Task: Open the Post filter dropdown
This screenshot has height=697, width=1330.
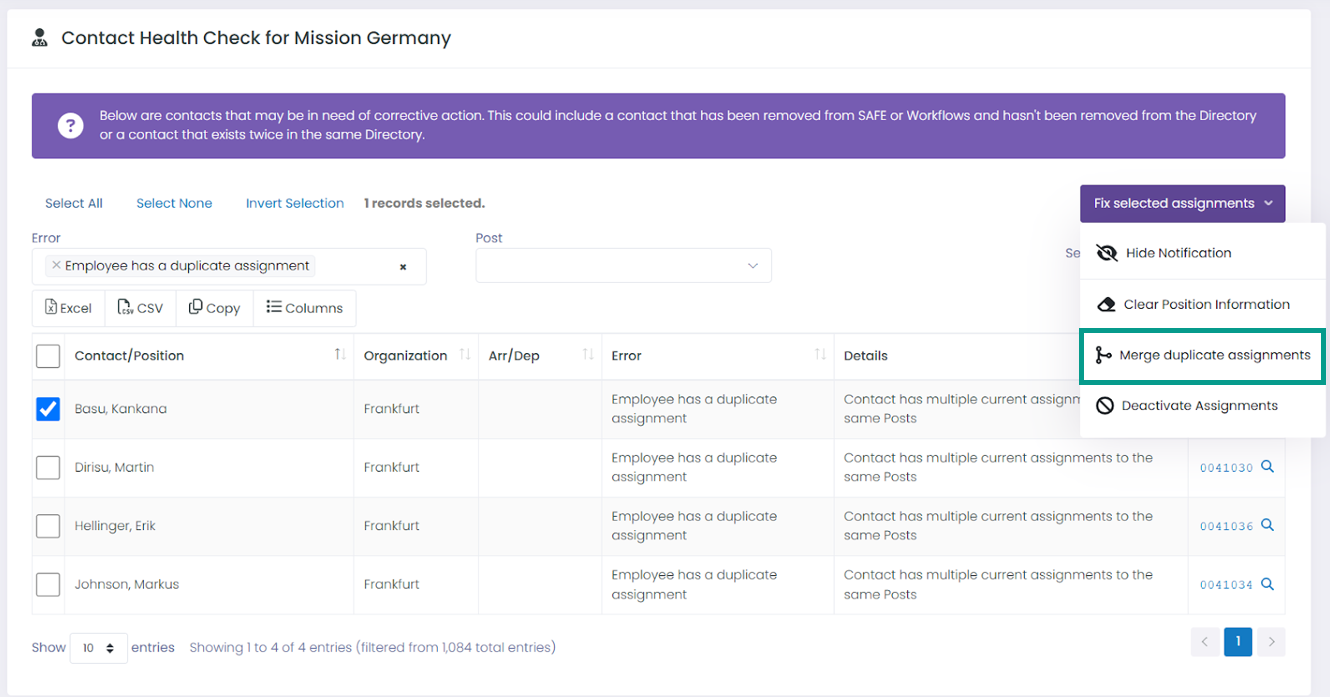Action: click(x=623, y=265)
